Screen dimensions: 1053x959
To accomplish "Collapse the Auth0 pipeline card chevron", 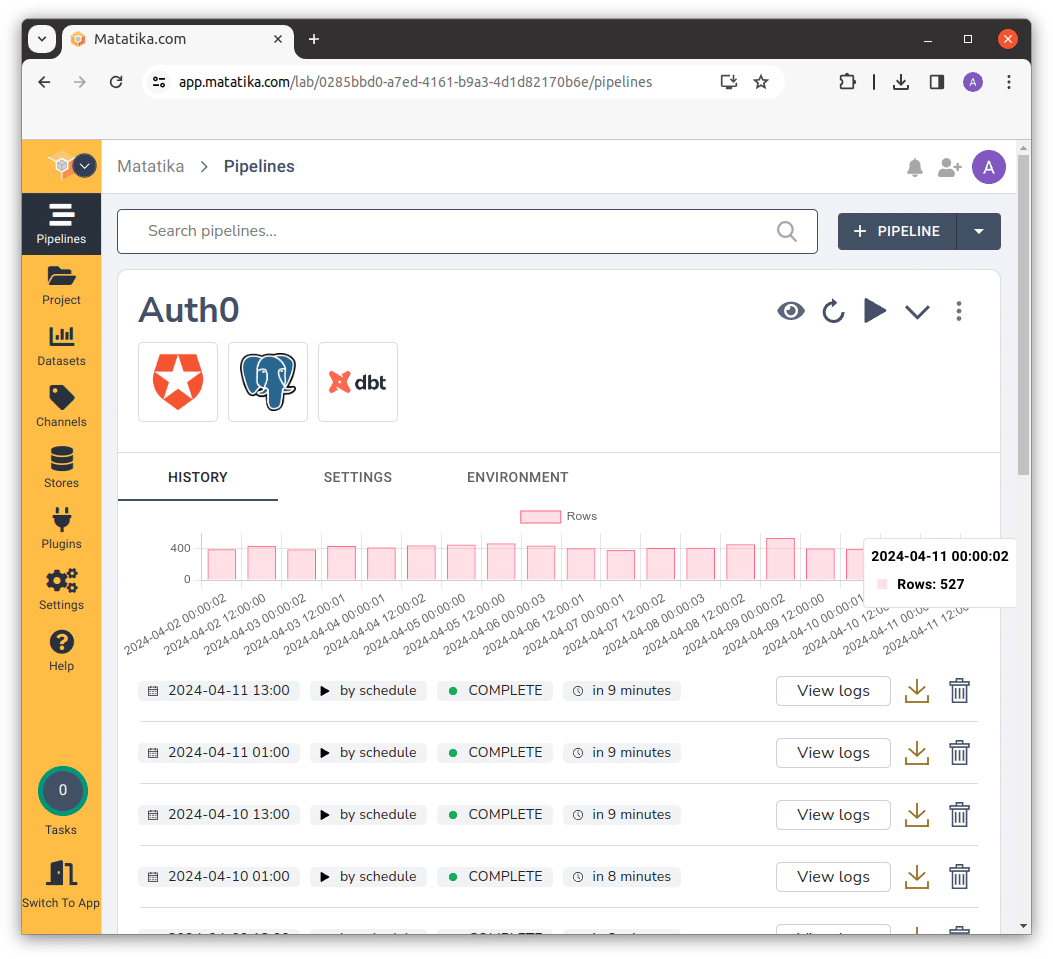I will [x=917, y=312].
